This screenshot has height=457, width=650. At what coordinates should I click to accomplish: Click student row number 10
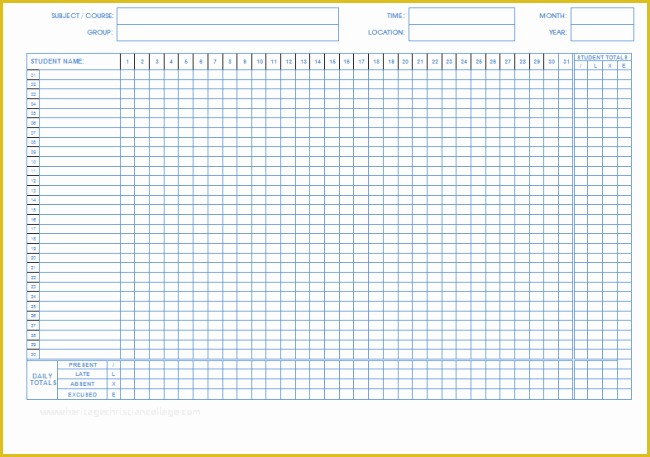coord(33,162)
